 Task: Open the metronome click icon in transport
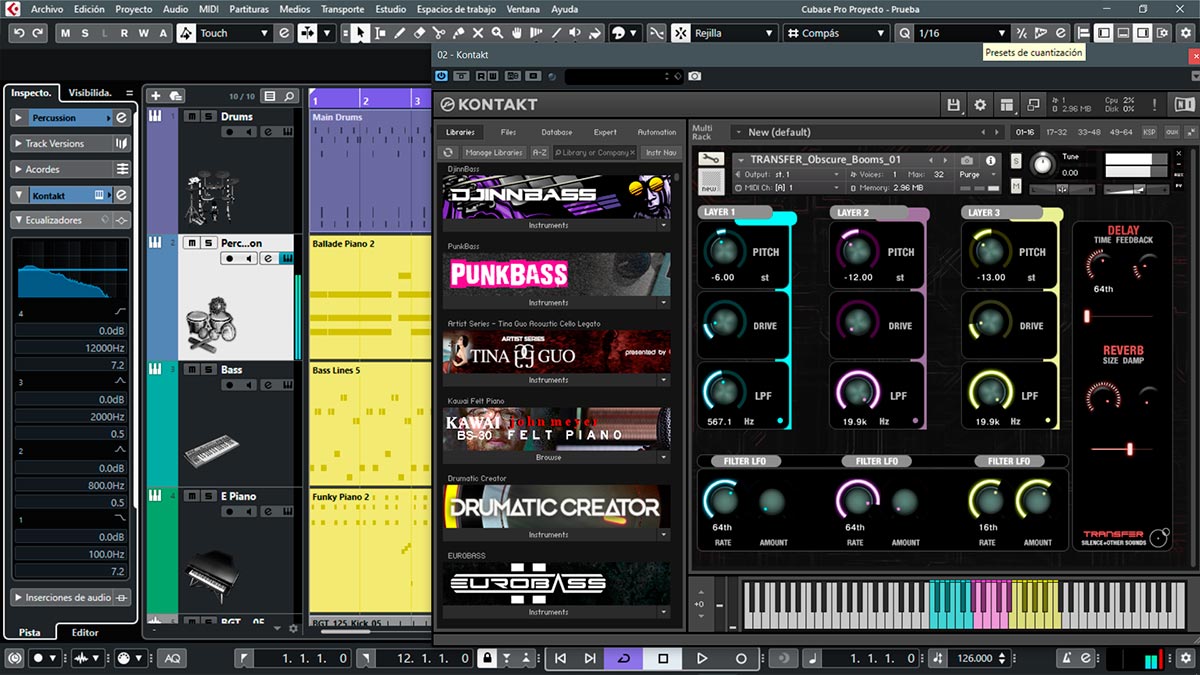[x=1066, y=658]
